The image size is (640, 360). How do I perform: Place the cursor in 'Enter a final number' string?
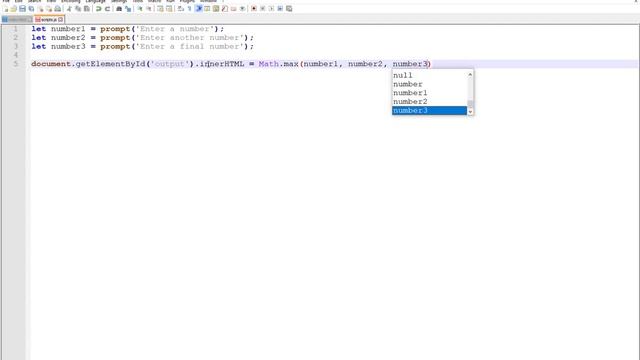coord(189,47)
